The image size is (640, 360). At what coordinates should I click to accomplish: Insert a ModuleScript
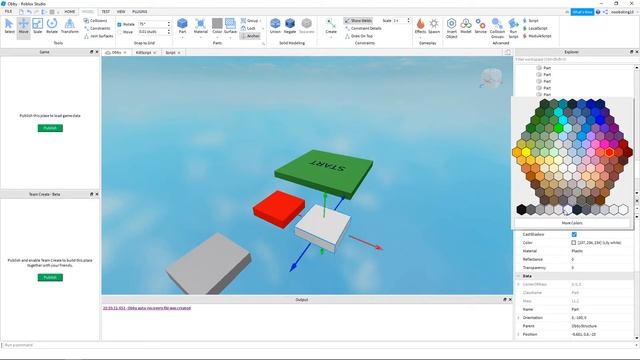pyautogui.click(x=537, y=36)
